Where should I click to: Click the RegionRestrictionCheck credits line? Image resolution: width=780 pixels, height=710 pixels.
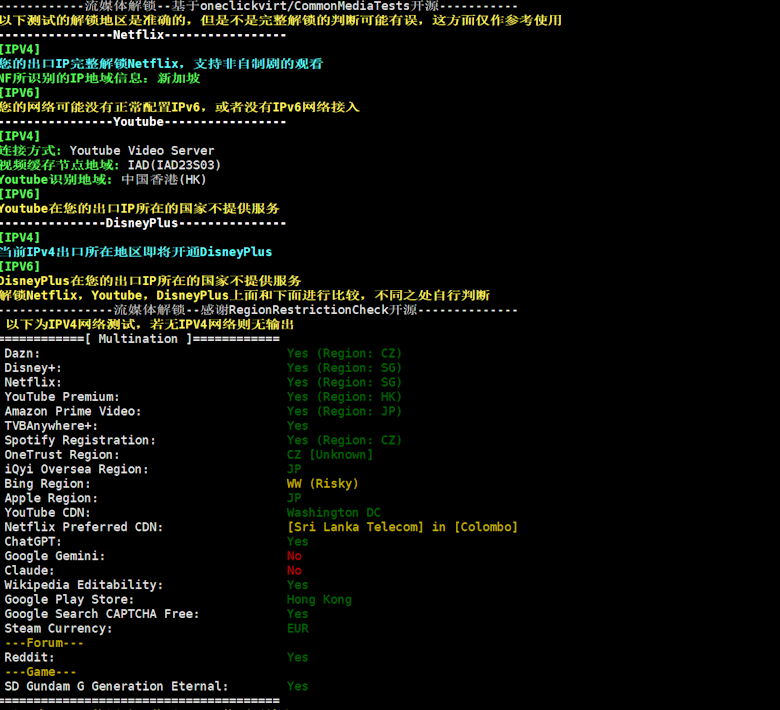[x=259, y=310]
